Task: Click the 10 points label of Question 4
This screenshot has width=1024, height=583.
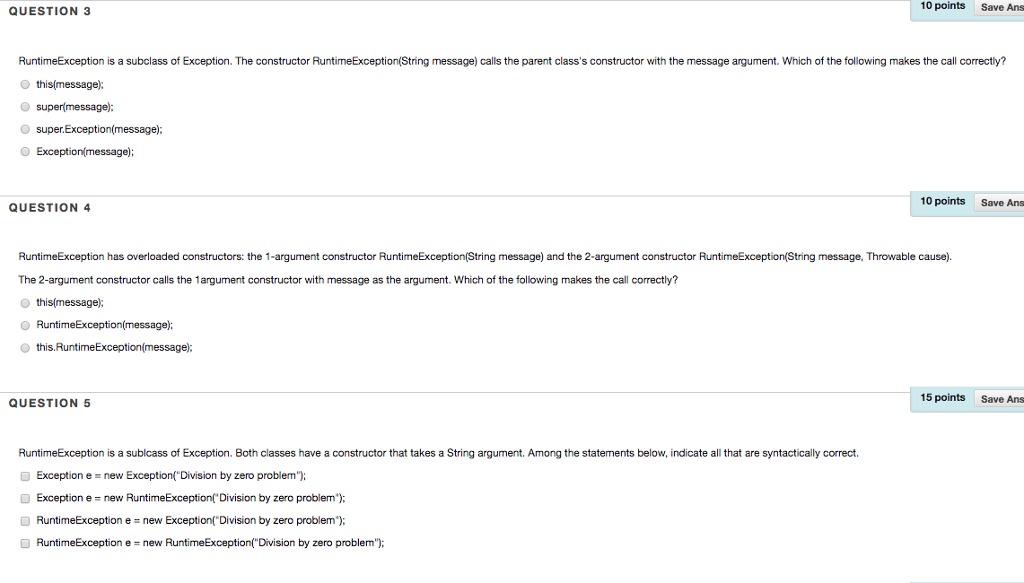Action: 942,201
